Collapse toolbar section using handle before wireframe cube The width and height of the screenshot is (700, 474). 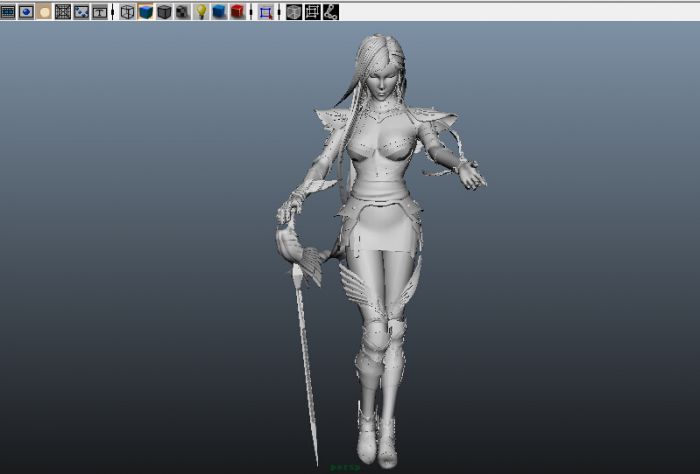click(x=113, y=12)
